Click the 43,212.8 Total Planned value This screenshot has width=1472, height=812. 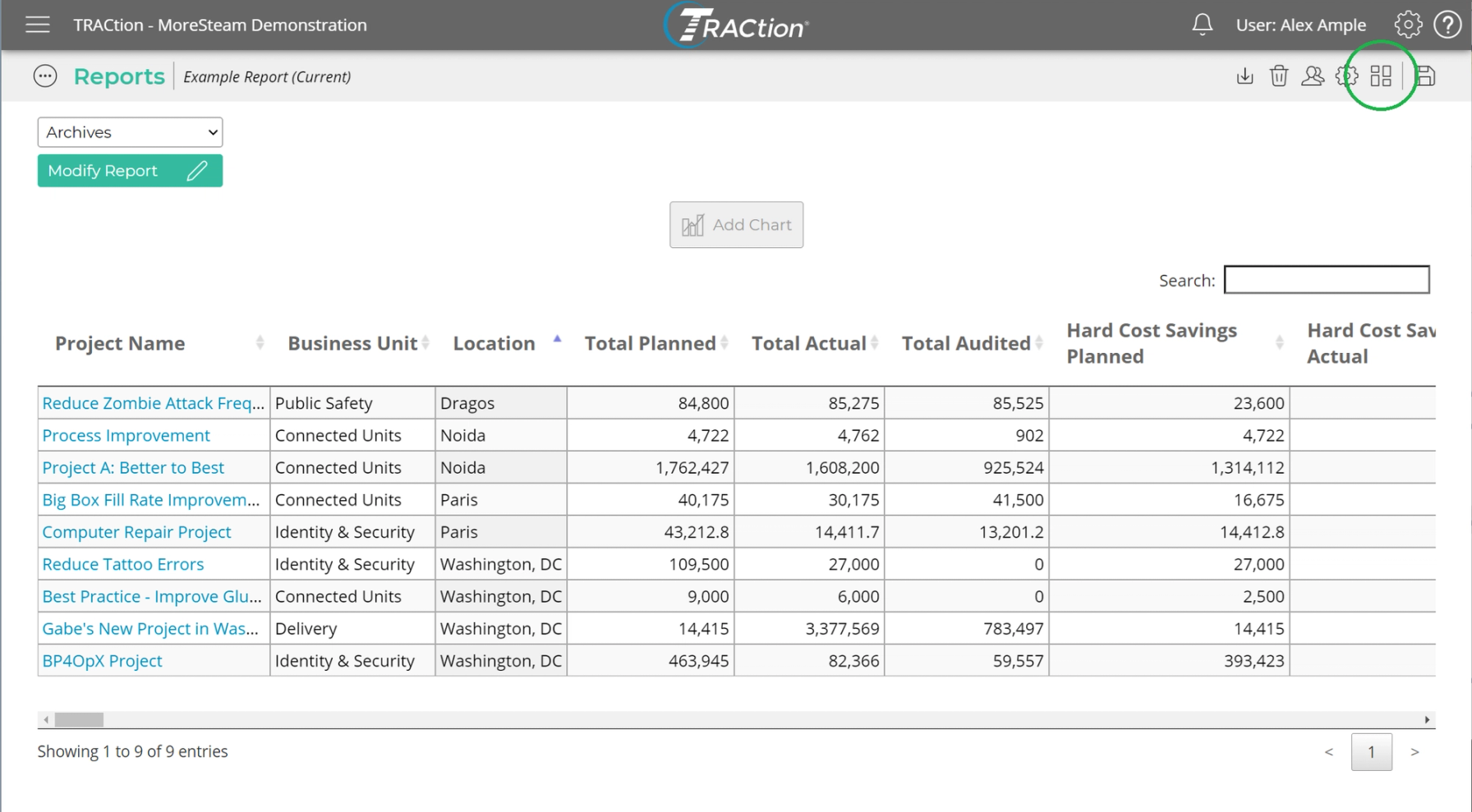697,532
